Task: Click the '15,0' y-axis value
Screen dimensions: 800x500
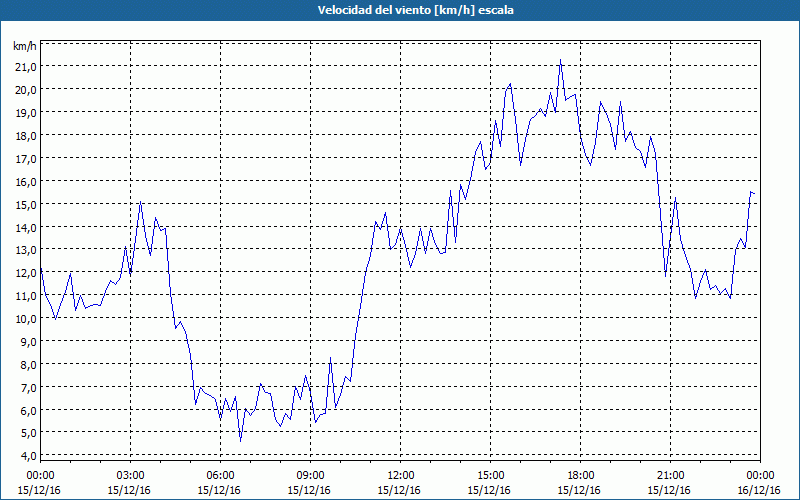Action: (26, 205)
